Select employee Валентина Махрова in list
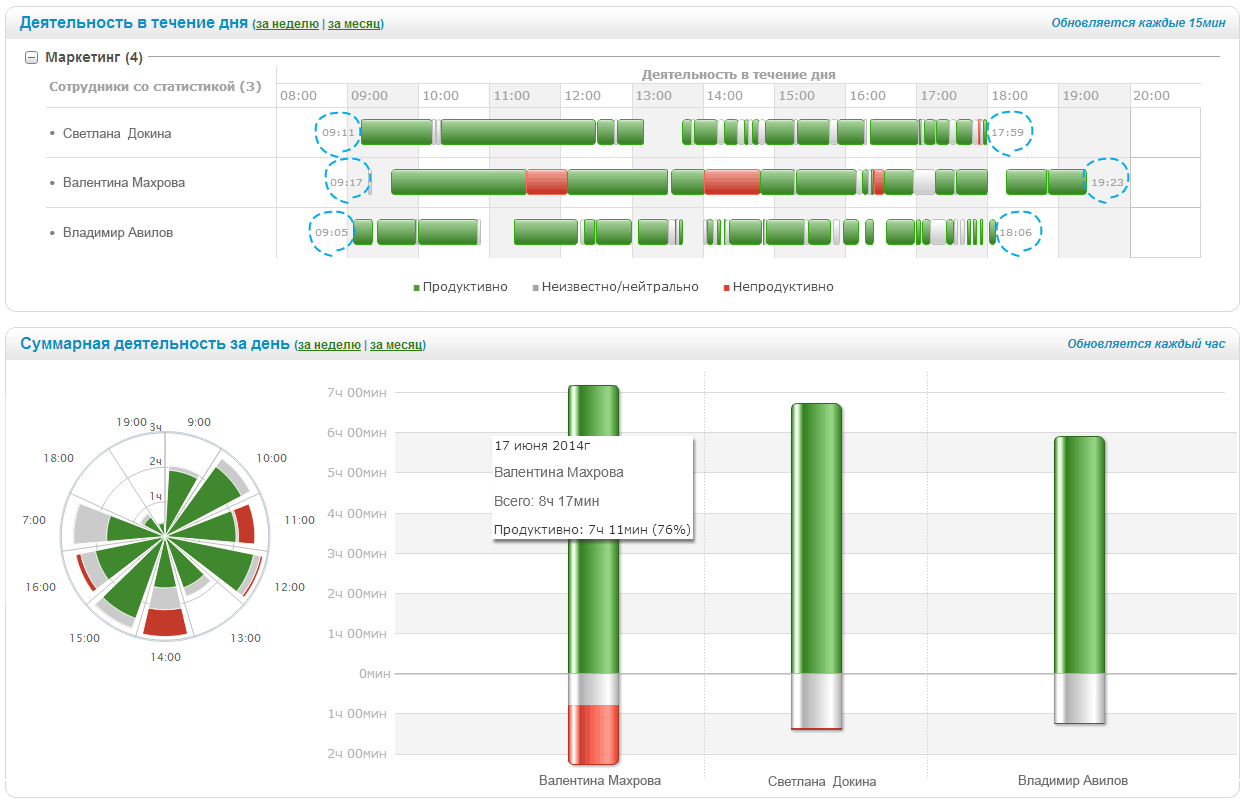This screenshot has width=1247, height=807. (x=123, y=183)
